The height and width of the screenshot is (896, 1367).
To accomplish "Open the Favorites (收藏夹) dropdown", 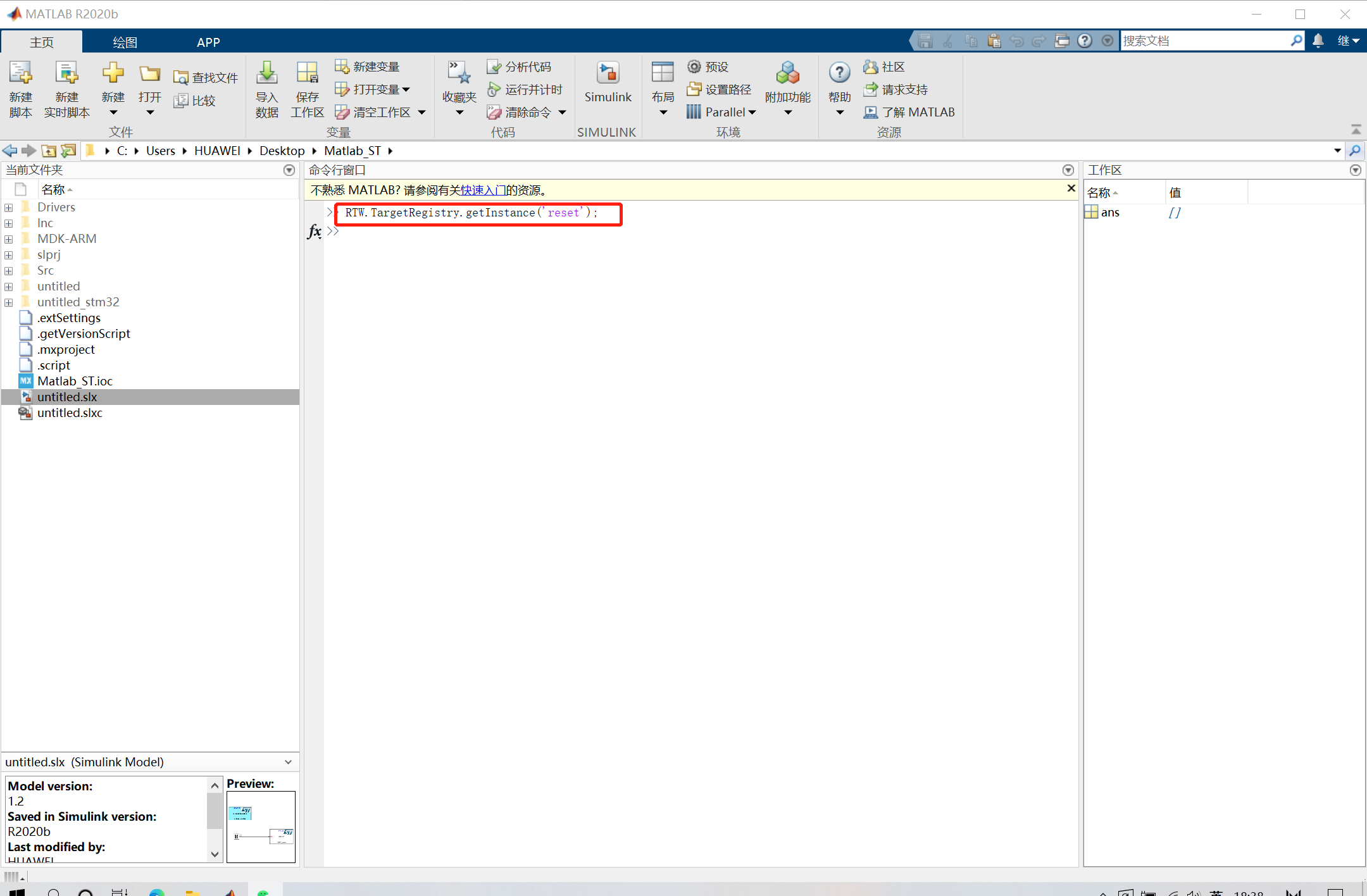I will [459, 113].
